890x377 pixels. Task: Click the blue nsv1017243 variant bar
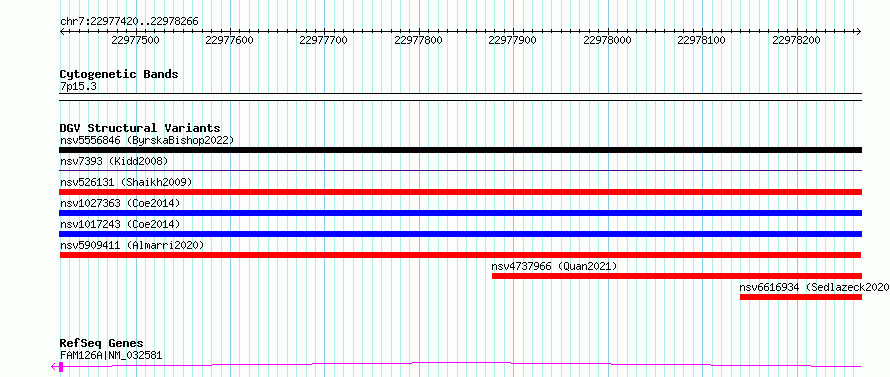click(x=460, y=234)
